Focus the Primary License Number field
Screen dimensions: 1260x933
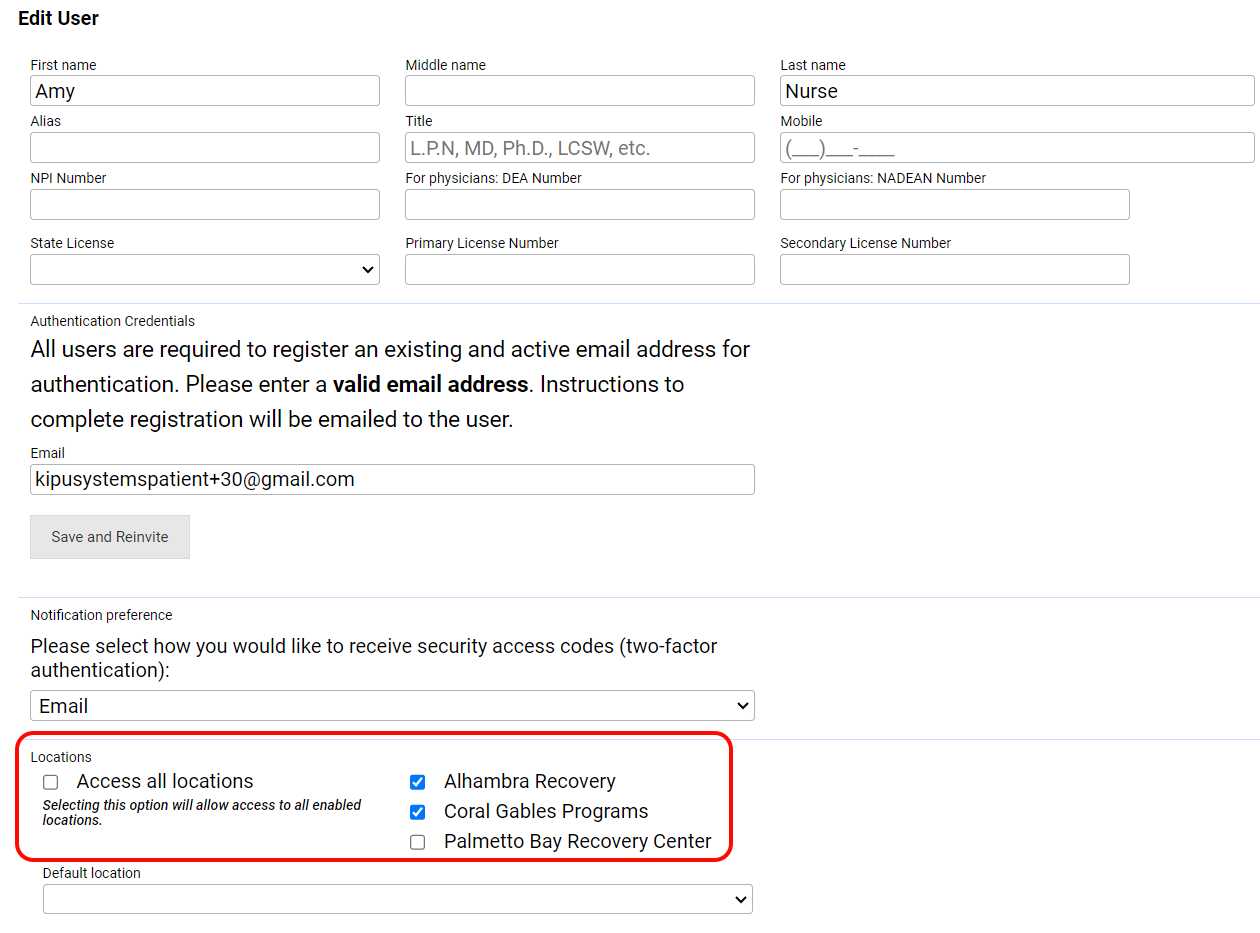(x=579, y=270)
